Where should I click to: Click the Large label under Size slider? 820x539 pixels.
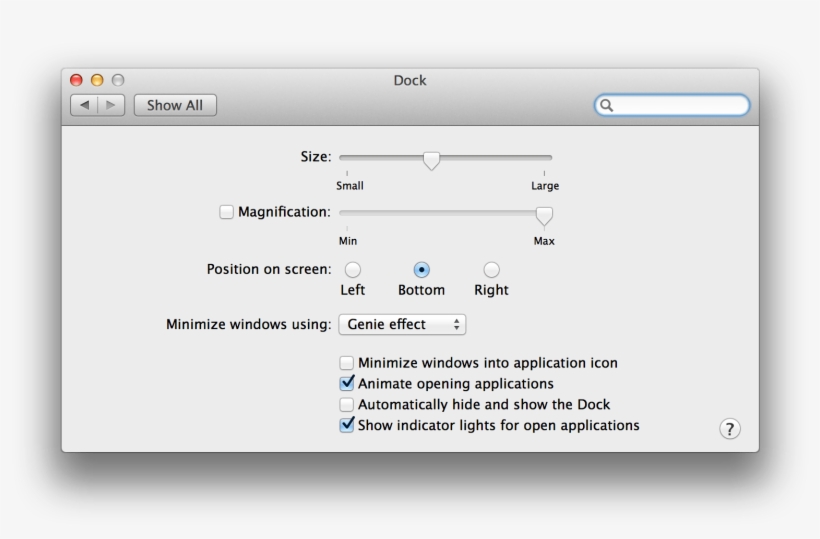(545, 186)
